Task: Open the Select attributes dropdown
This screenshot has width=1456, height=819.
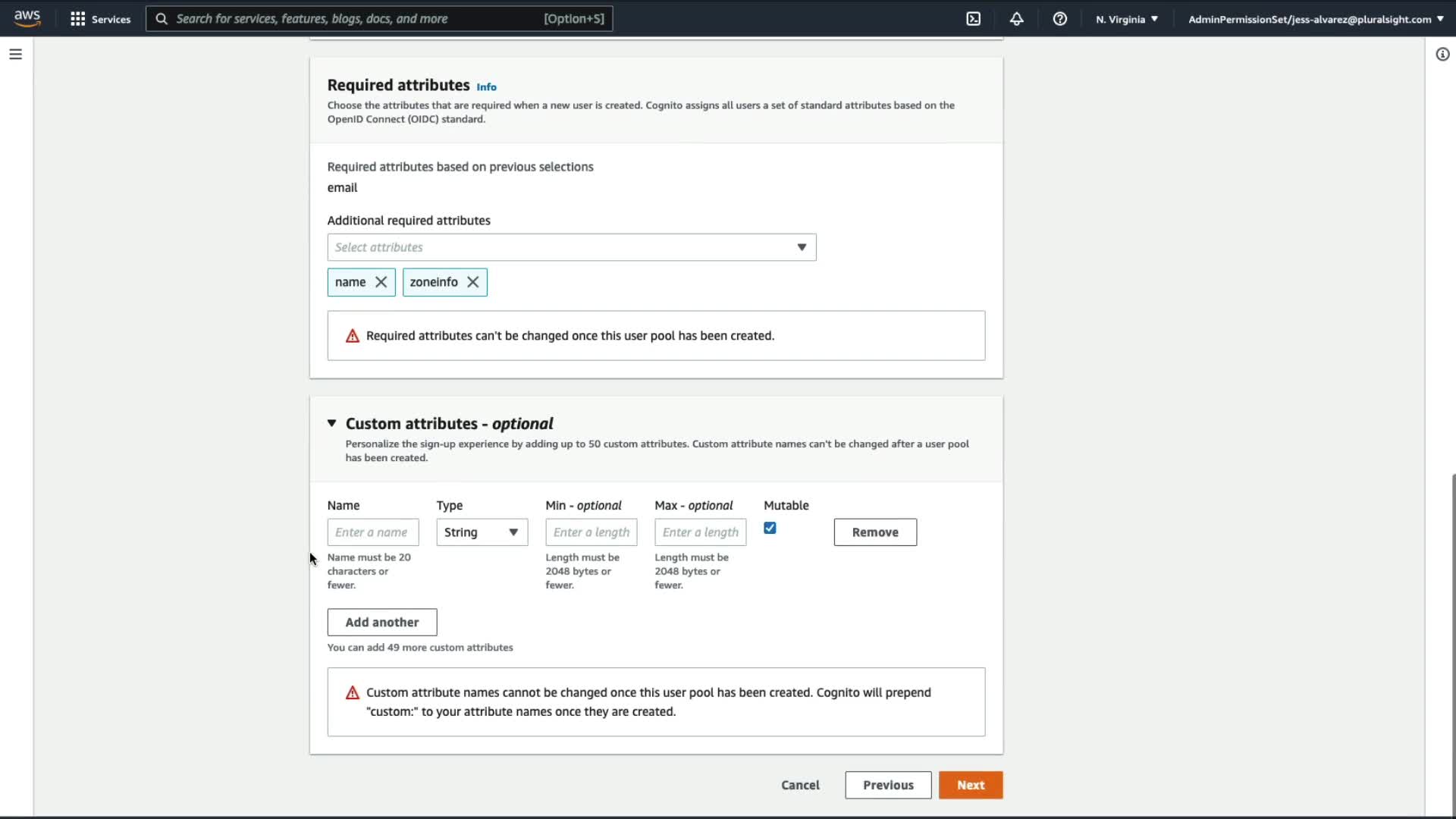Action: point(572,247)
